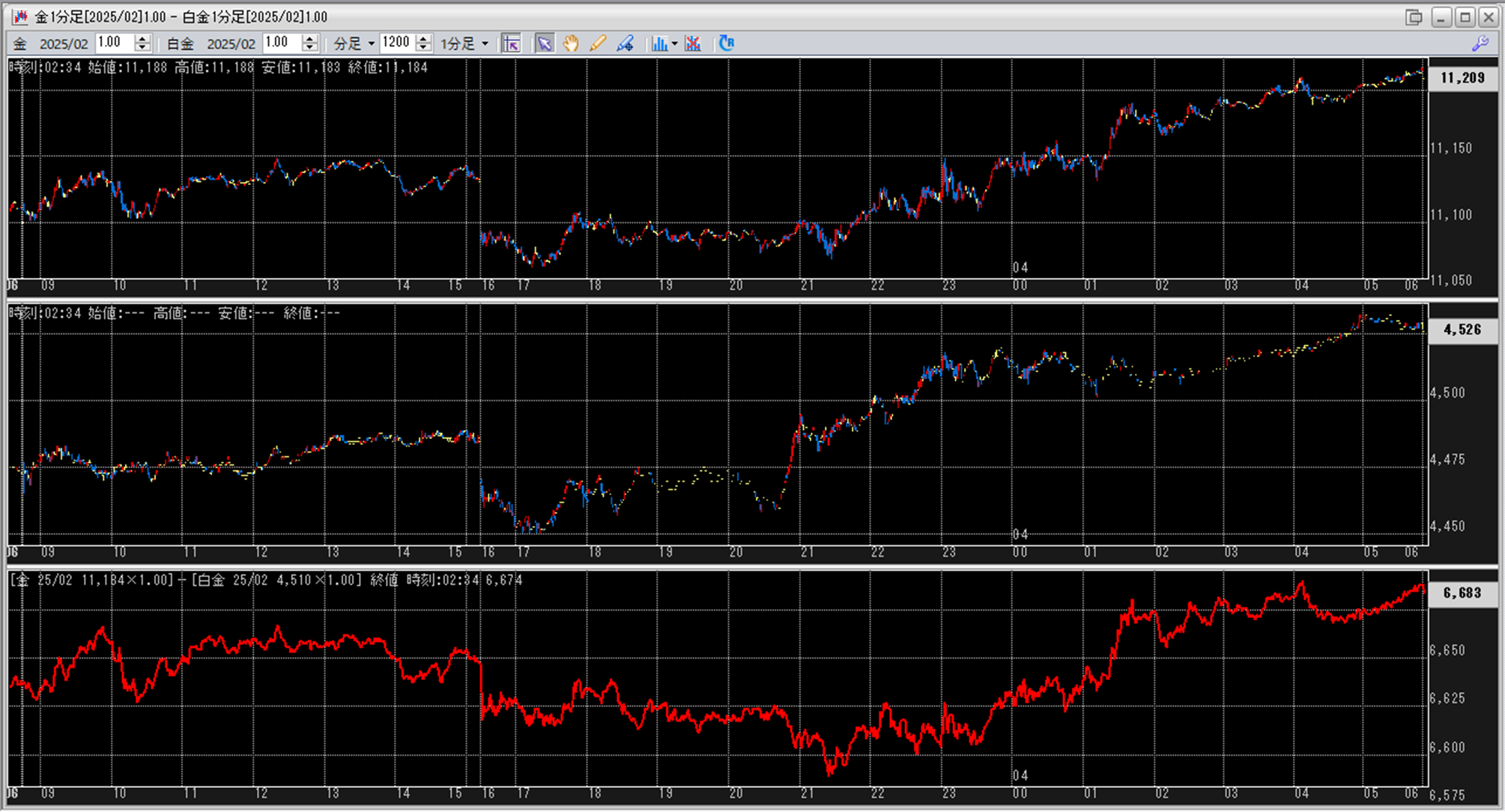Expand the 1分足 interval dropdown
Image resolution: width=1505 pixels, height=812 pixels.
pos(465,43)
